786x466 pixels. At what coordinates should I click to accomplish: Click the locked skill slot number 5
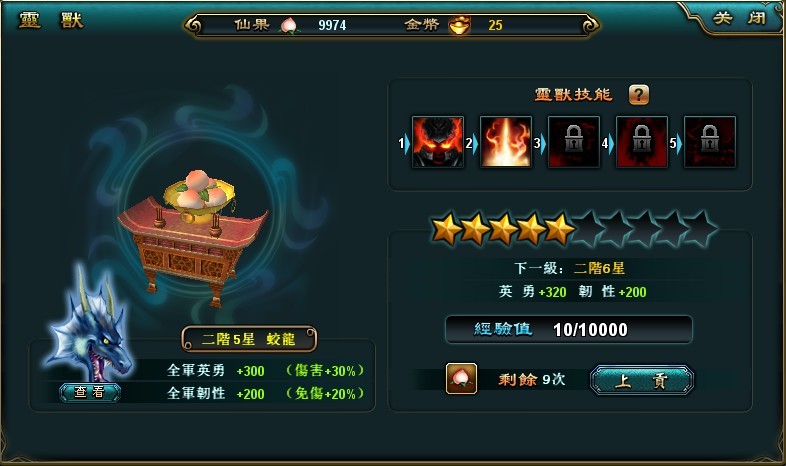tap(710, 142)
